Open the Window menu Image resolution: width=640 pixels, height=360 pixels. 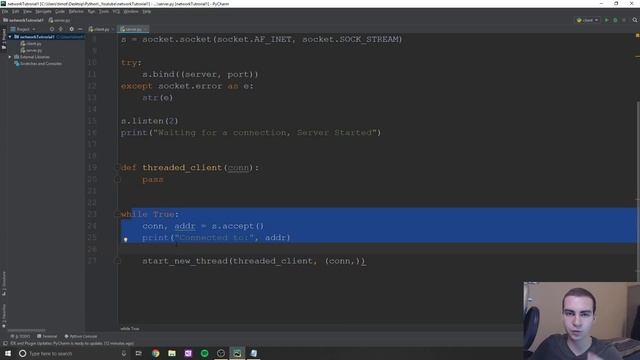click(x=131, y=11)
